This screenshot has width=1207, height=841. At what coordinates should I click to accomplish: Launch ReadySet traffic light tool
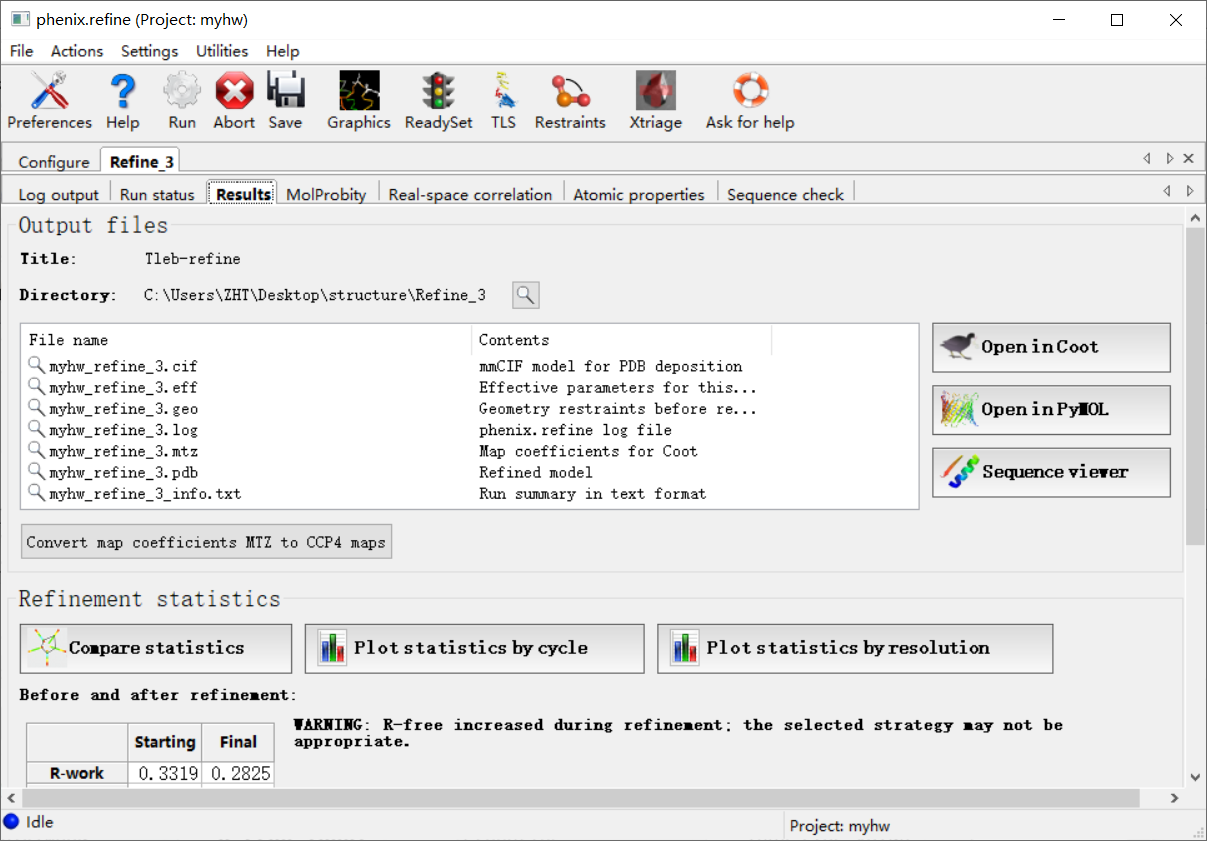(x=438, y=101)
